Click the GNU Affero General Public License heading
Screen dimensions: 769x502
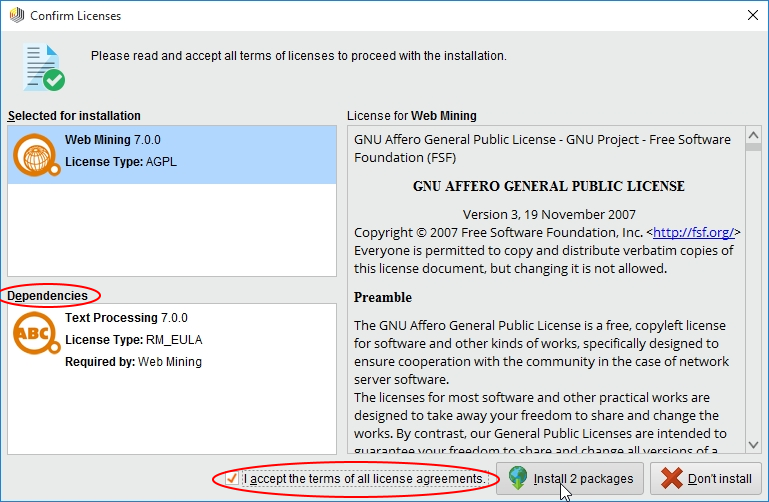pyautogui.click(x=548, y=186)
